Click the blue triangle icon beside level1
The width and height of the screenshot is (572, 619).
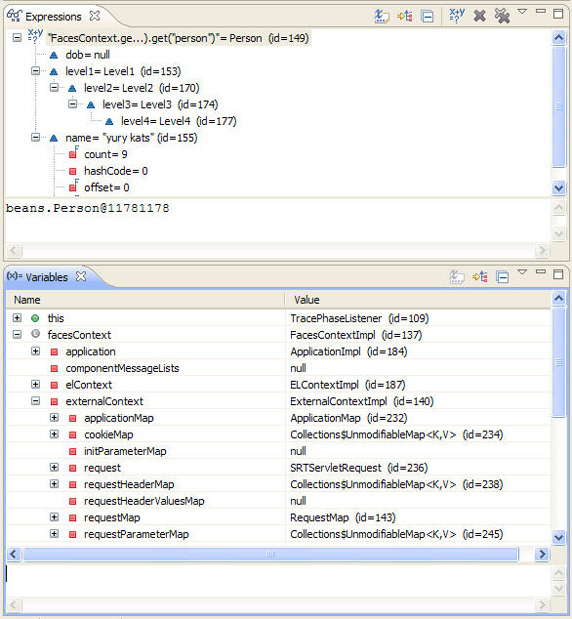click(54, 71)
